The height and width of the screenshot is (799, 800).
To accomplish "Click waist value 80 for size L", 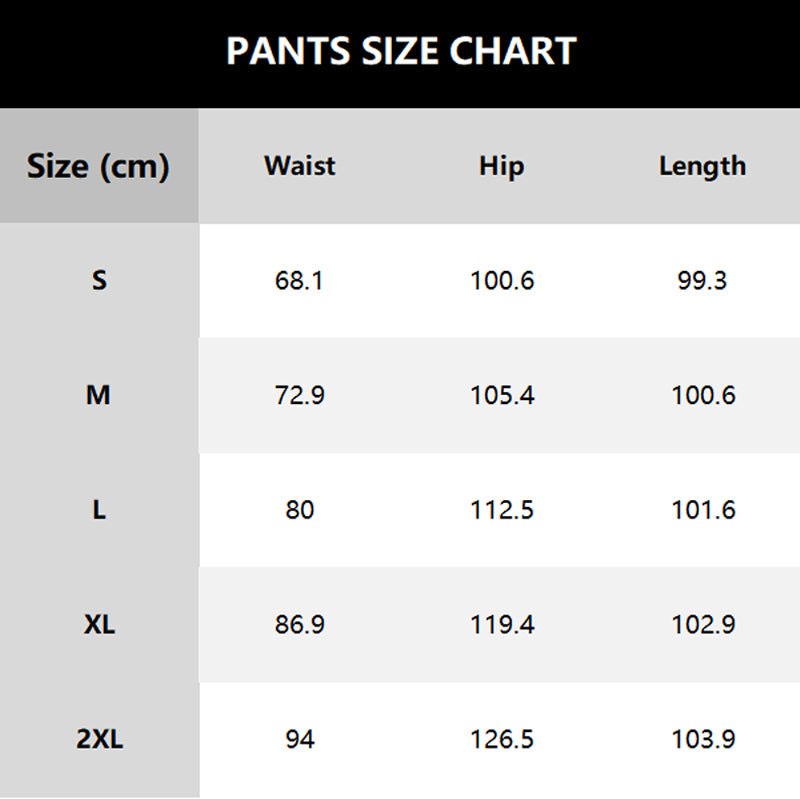I will point(299,510).
